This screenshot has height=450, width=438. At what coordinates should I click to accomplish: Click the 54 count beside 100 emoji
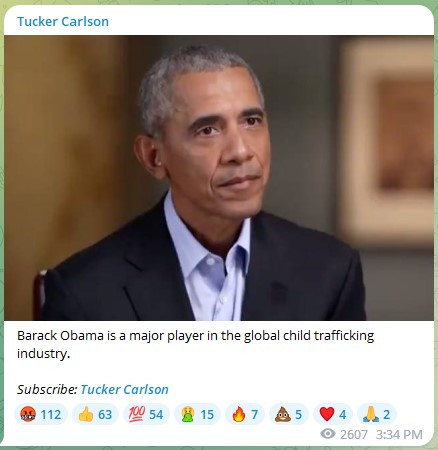[156, 415]
